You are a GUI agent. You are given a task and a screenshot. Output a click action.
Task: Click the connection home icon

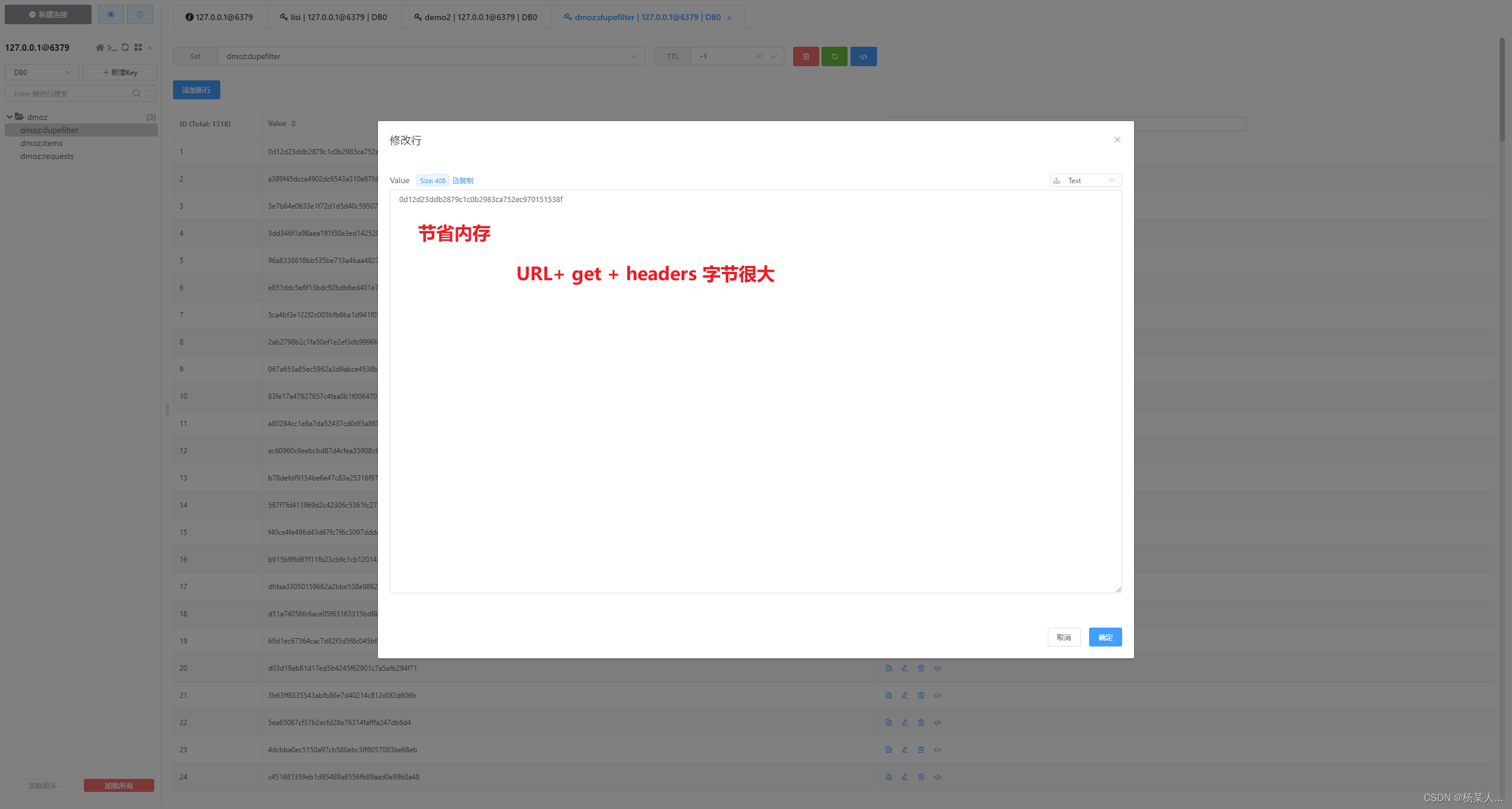99,48
